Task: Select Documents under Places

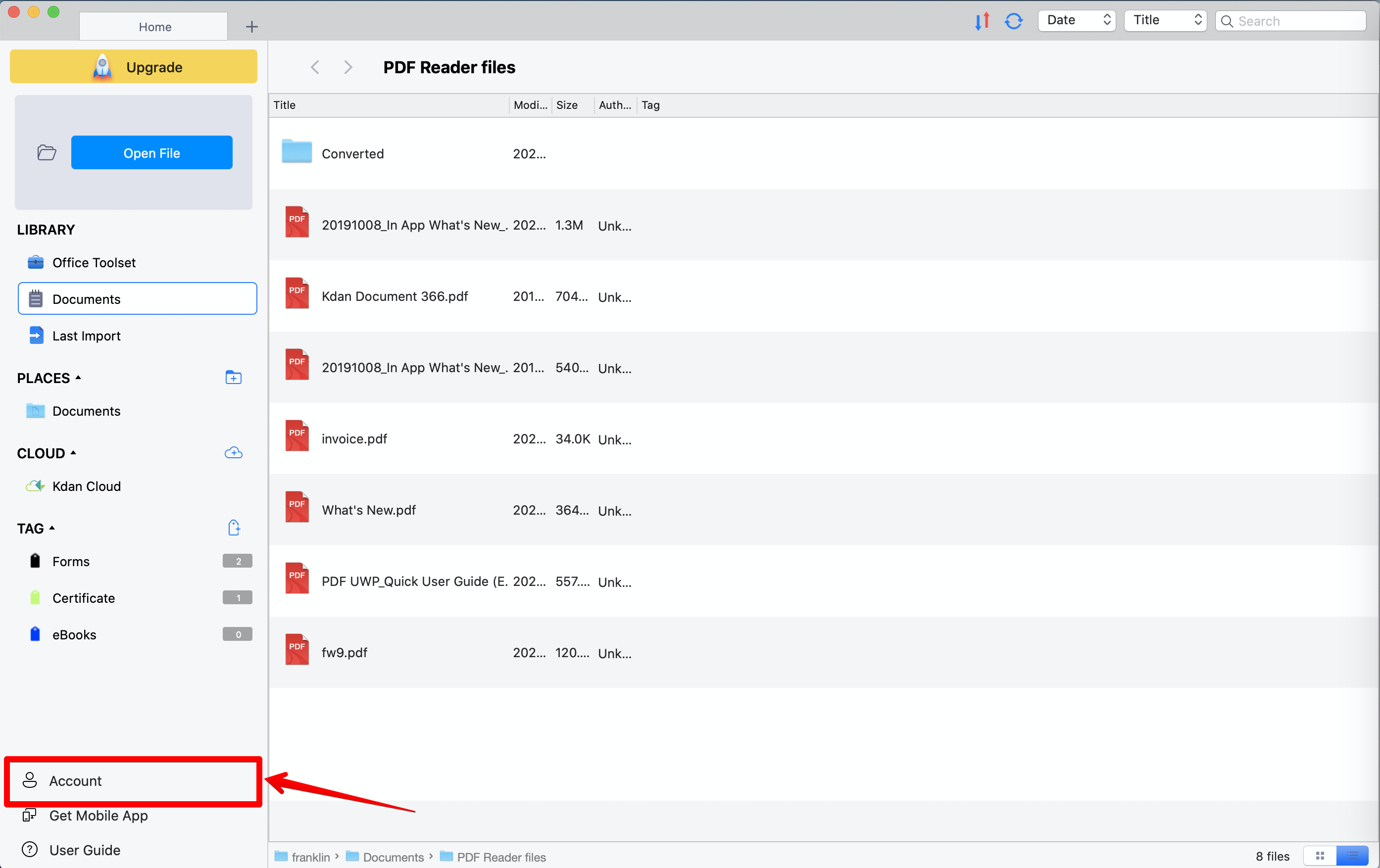Action: click(86, 411)
